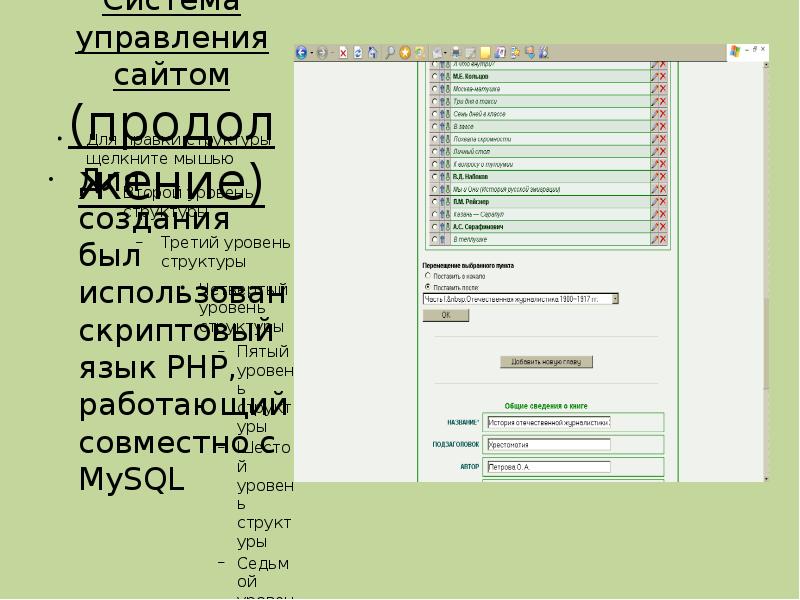Choose the 'Поставить после' radio button
The image size is (800, 600).
coord(429,286)
